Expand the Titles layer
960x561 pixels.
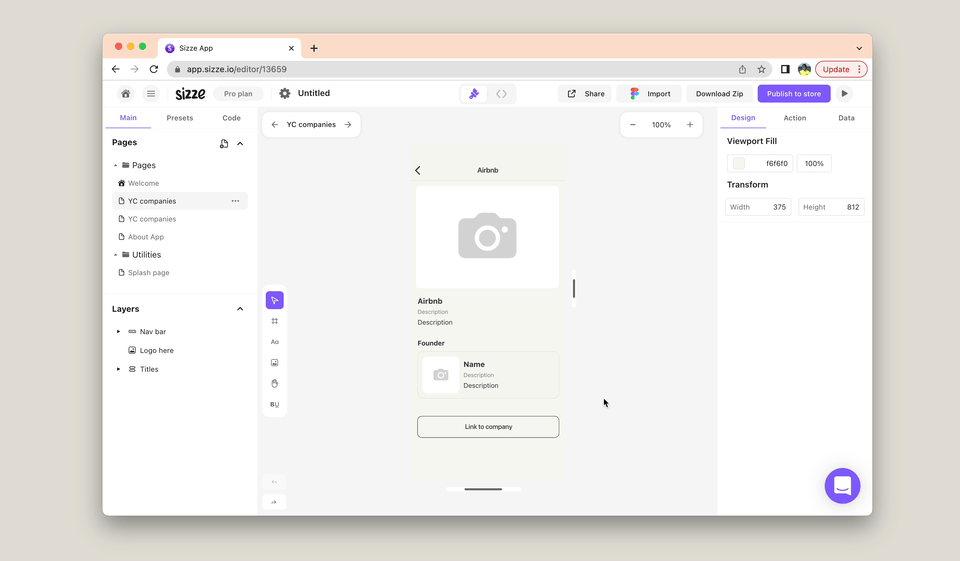point(118,369)
